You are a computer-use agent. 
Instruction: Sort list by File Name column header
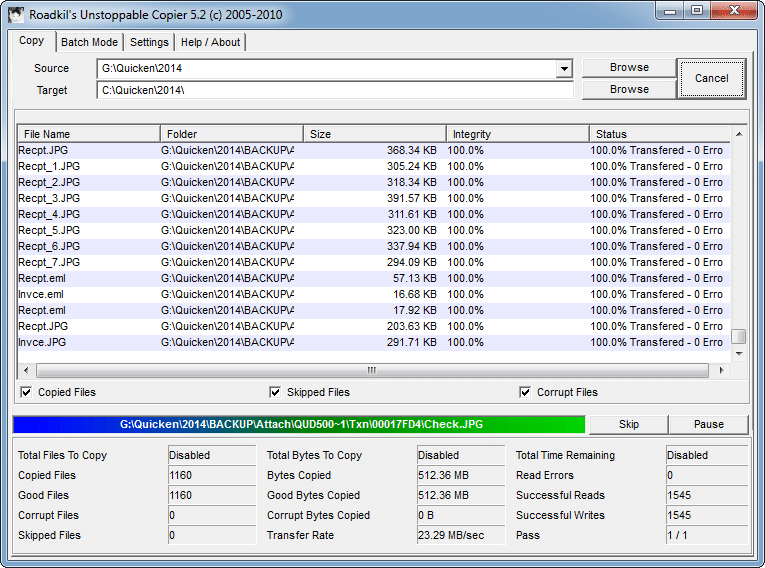pyautogui.click(x=89, y=134)
